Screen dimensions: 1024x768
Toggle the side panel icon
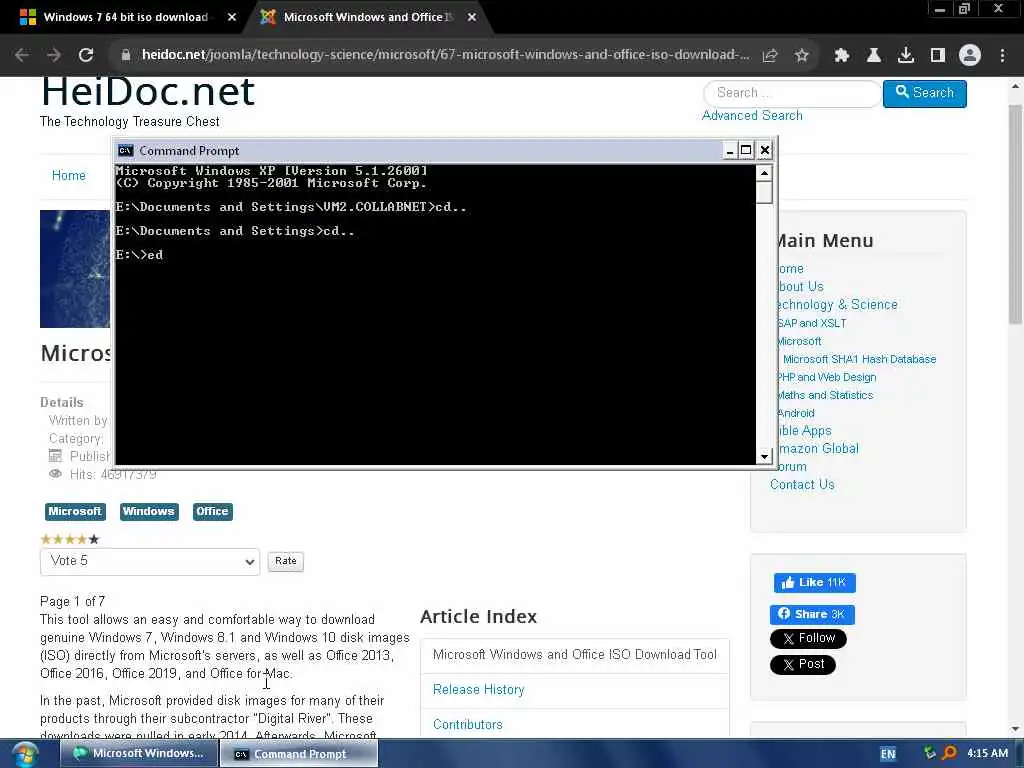[x=938, y=56]
